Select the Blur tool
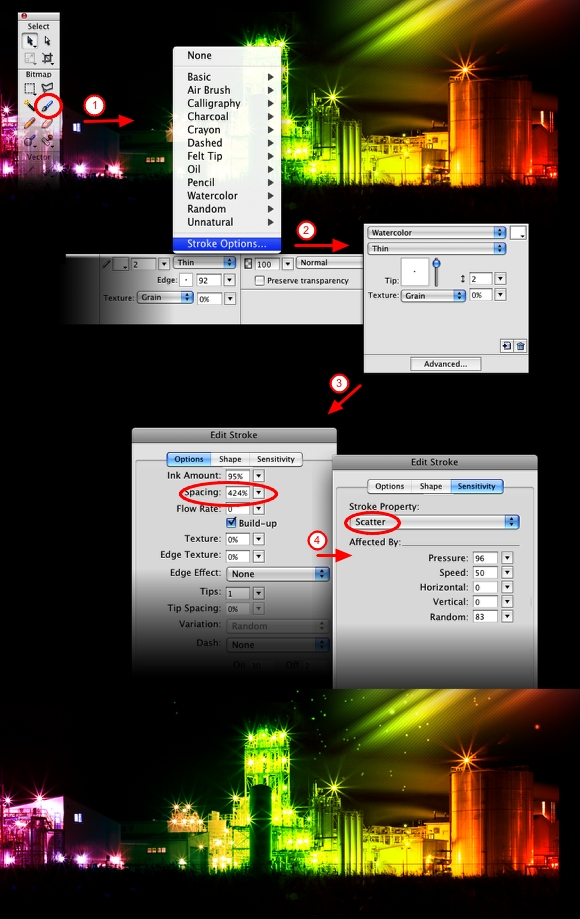Screen dimensions: 580x919 (29, 141)
